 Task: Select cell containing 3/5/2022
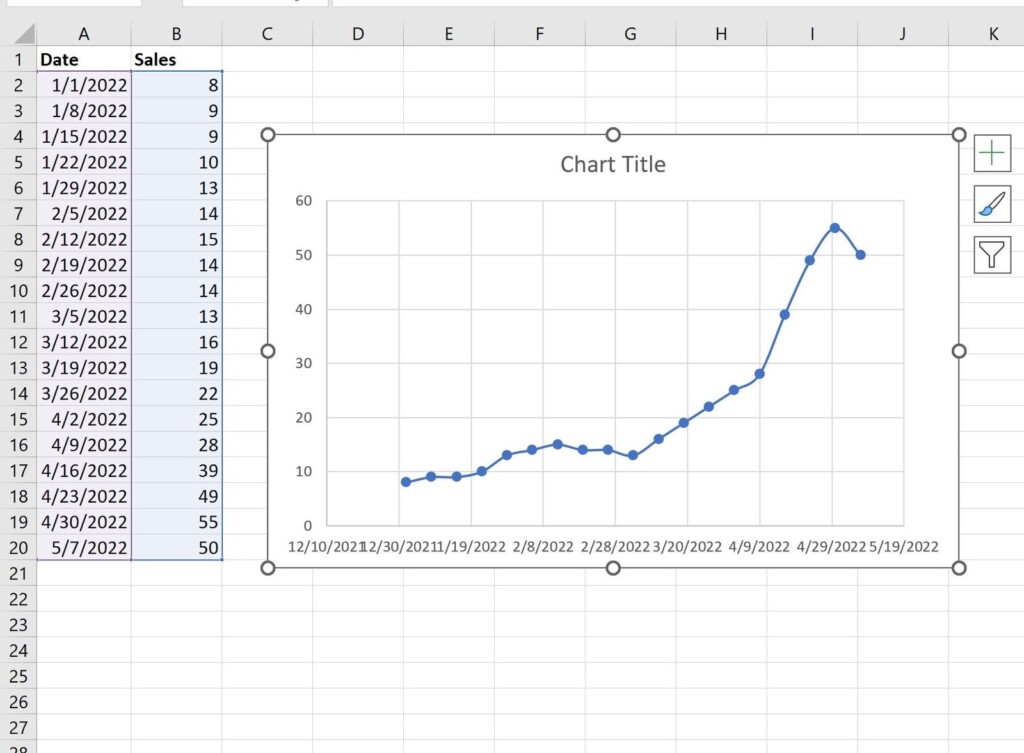84,316
